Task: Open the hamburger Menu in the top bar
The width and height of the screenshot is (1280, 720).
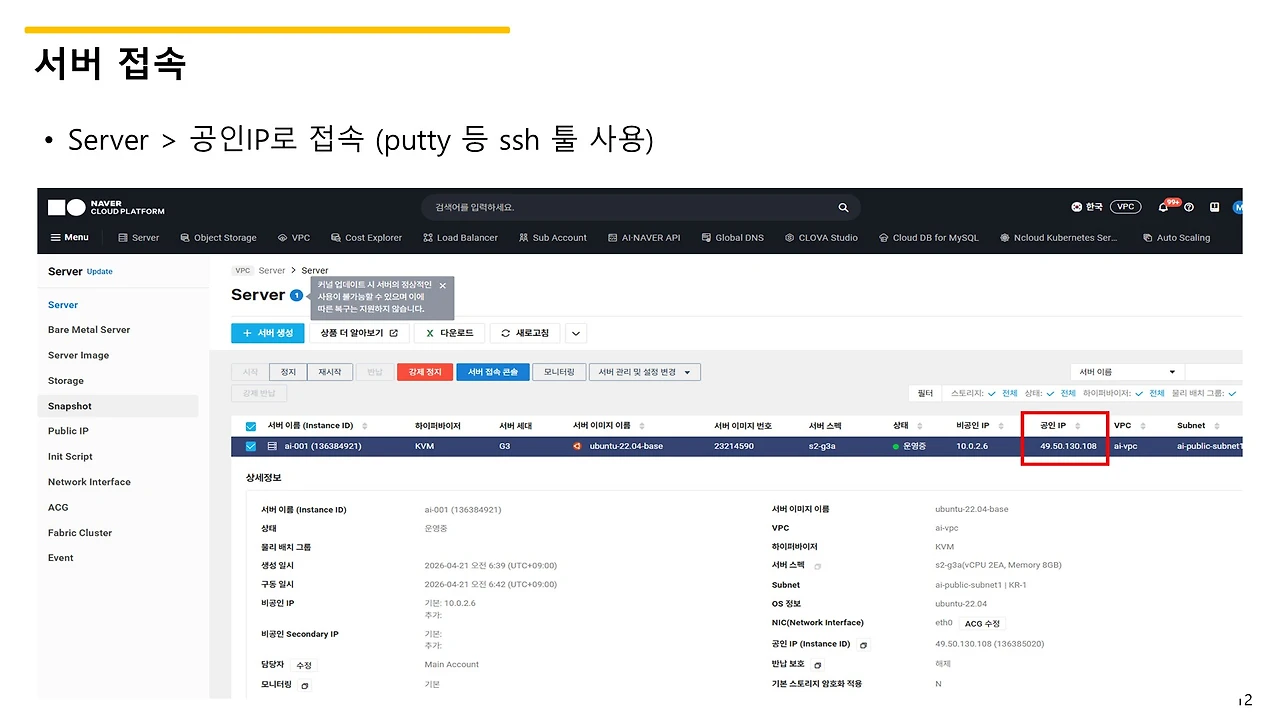Action: pyautogui.click(x=68, y=237)
